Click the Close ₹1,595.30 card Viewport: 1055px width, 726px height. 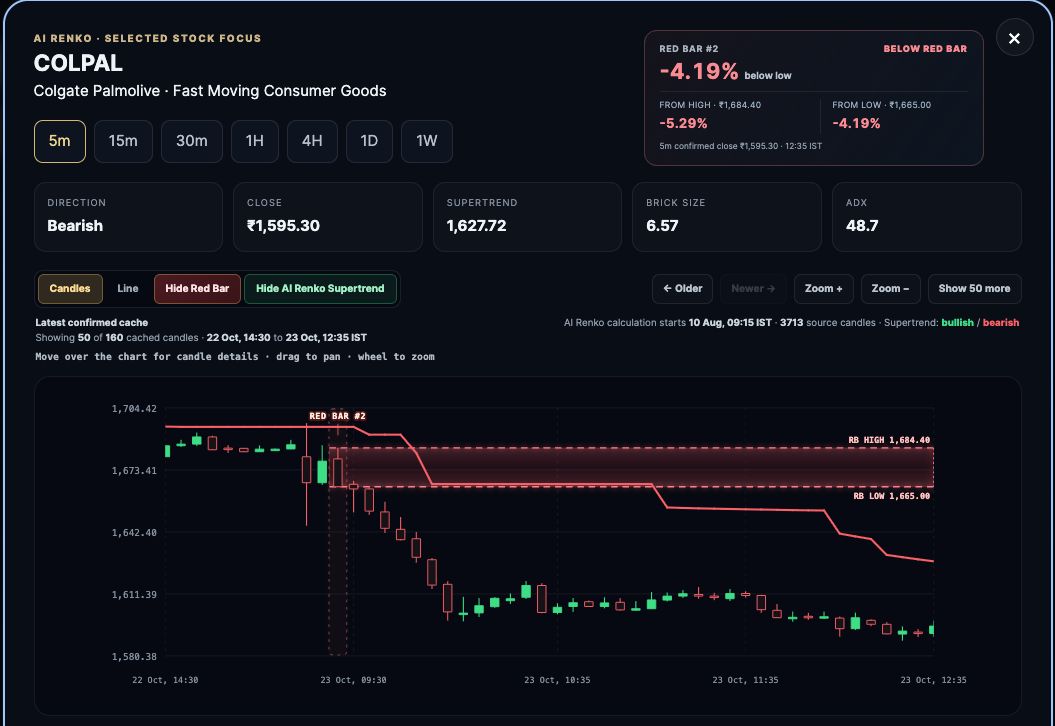(328, 217)
